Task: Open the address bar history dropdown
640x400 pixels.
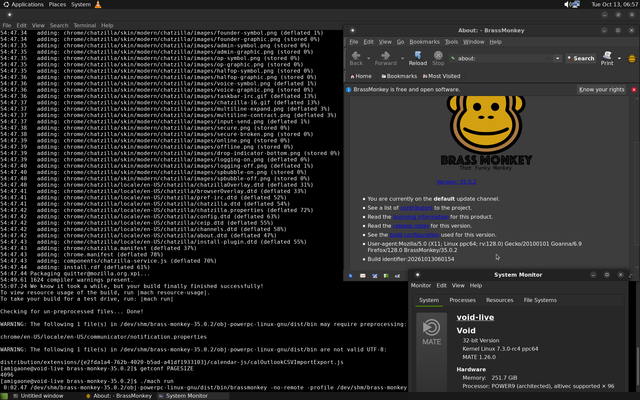Action: 558,58
